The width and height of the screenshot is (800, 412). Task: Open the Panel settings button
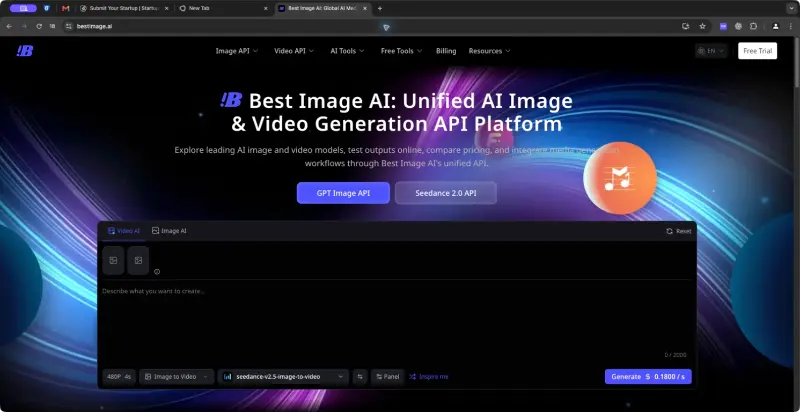point(388,377)
